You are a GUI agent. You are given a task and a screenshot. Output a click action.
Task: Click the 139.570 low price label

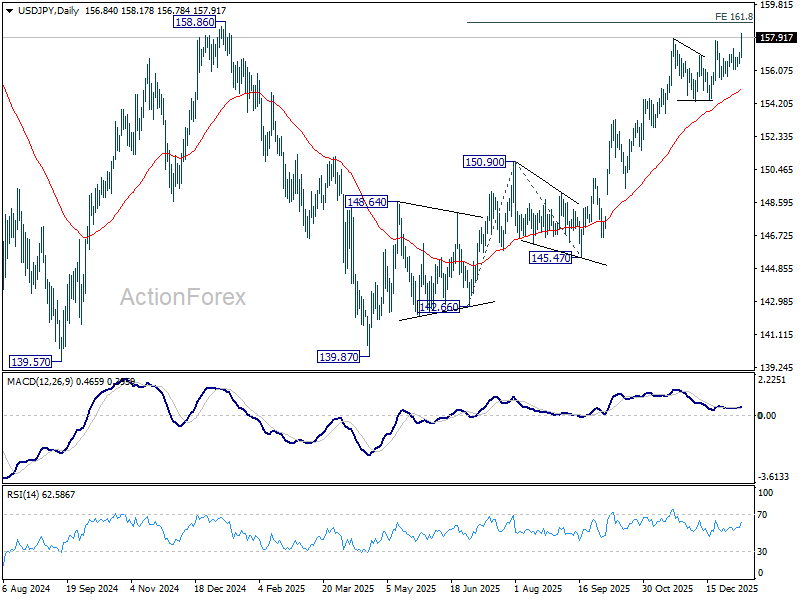tap(31, 362)
